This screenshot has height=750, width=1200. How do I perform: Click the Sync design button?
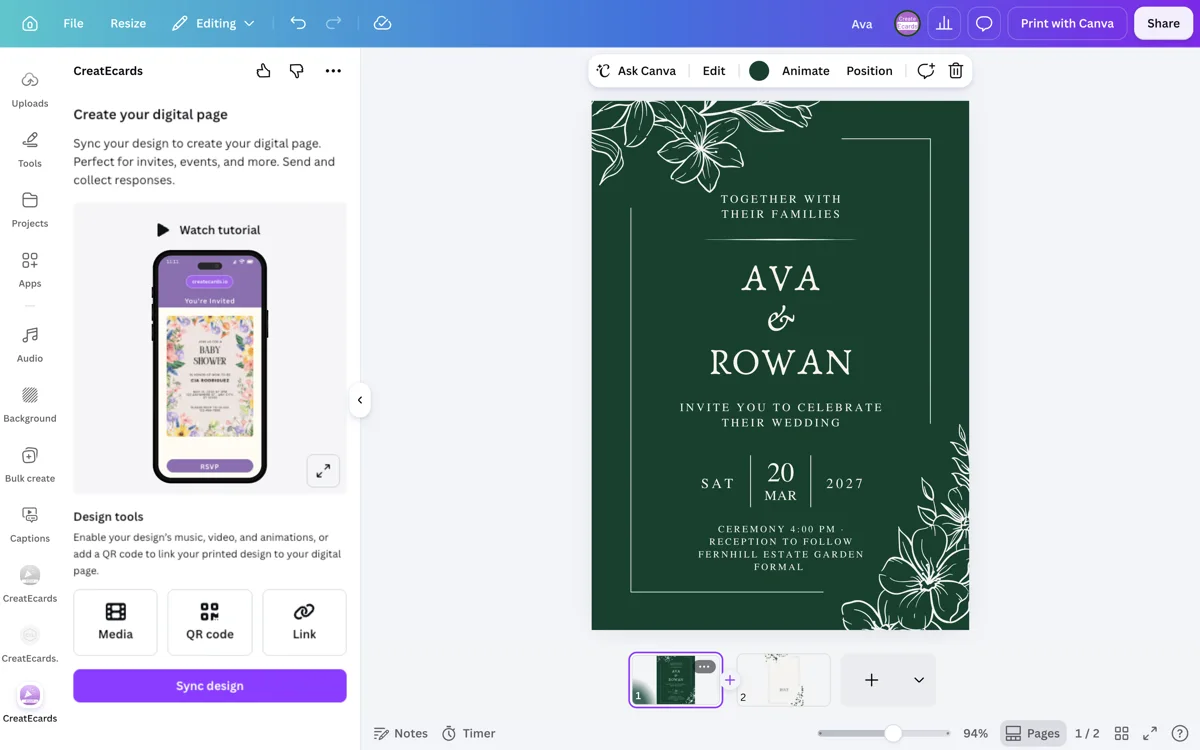coord(210,686)
